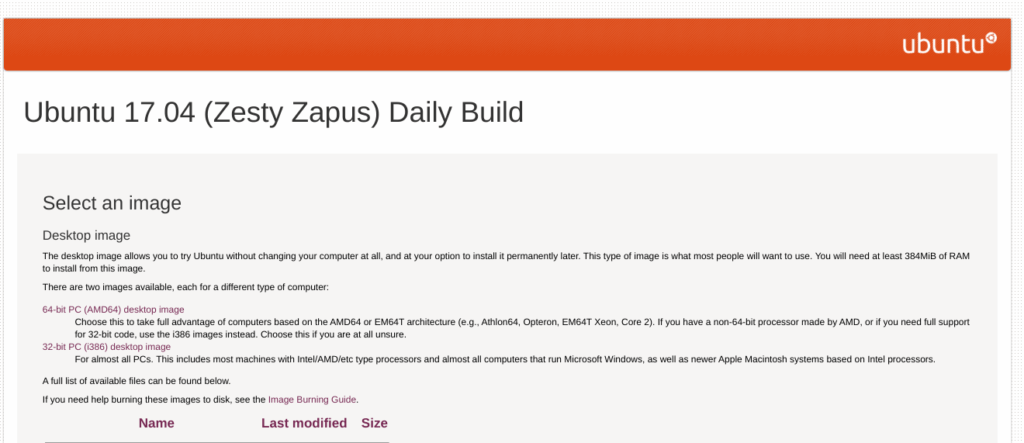
Task: Click the orange header banner
Action: [x=507, y=44]
